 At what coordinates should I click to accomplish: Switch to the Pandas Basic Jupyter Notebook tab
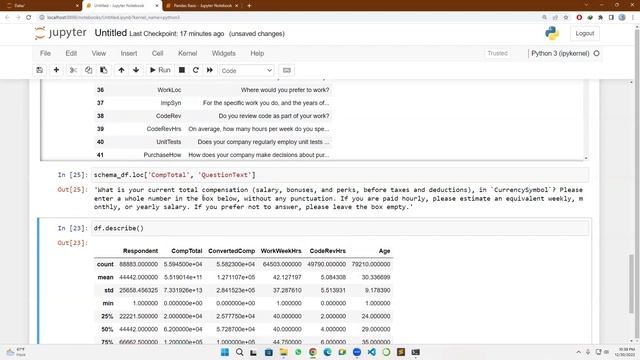202,6
